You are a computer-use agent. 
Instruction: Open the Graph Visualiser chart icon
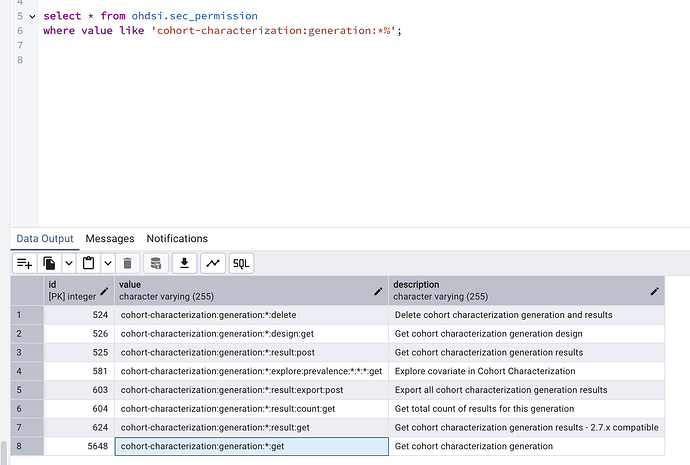pos(213,263)
